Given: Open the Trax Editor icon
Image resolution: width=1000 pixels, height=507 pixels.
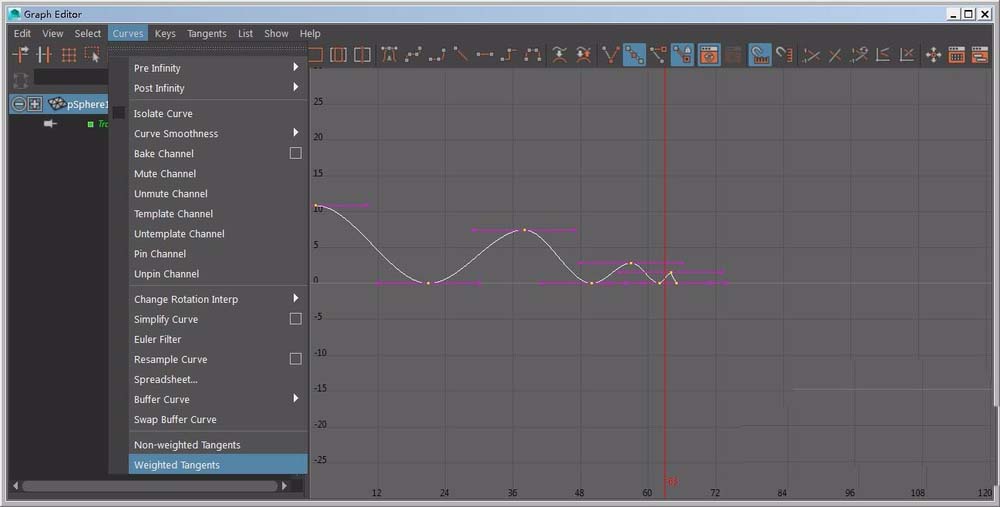Looking at the screenshot, I should pos(980,55).
